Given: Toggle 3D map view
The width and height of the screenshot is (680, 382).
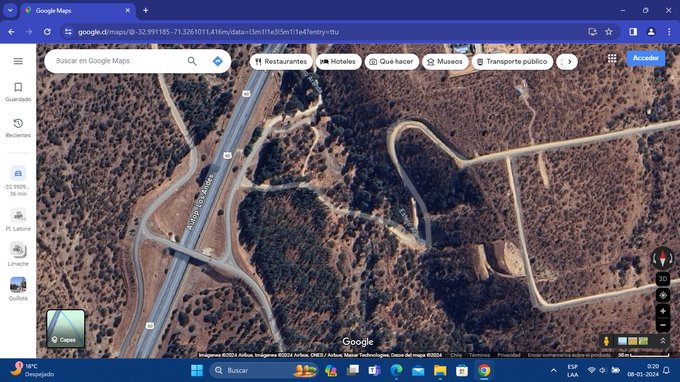Looking at the screenshot, I should [x=663, y=279].
